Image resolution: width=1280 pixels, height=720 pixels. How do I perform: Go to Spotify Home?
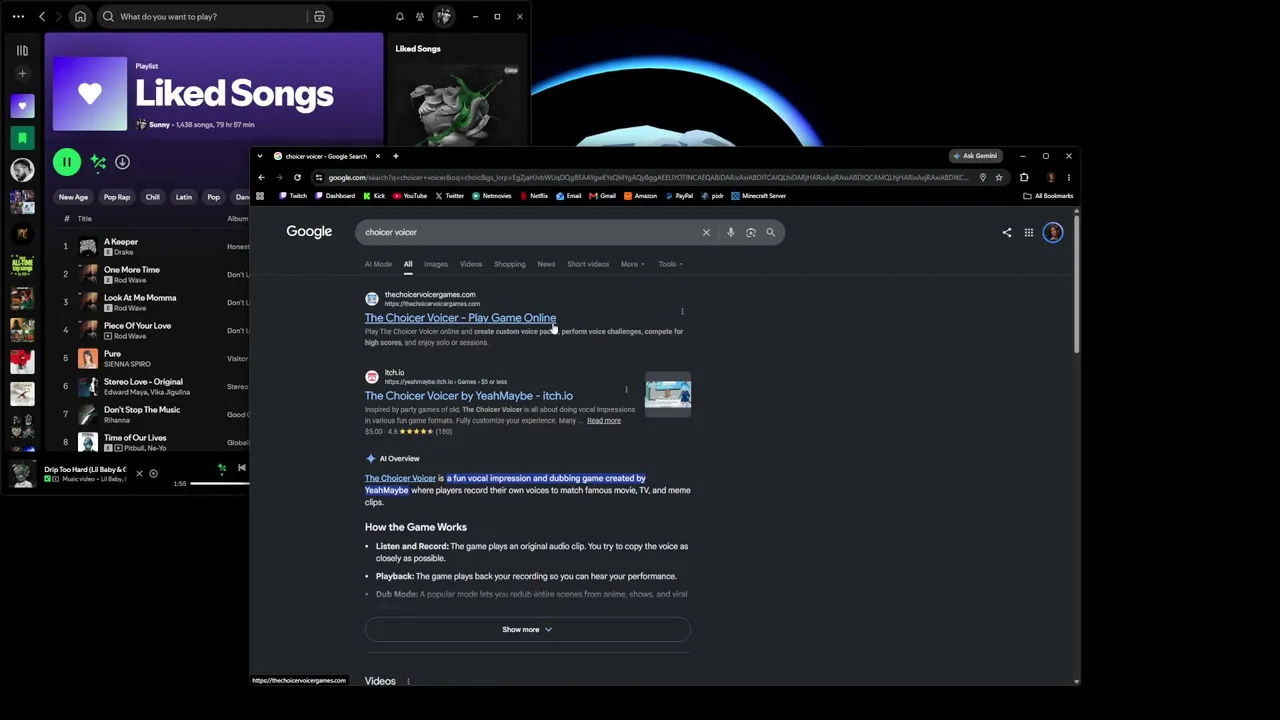click(x=80, y=16)
